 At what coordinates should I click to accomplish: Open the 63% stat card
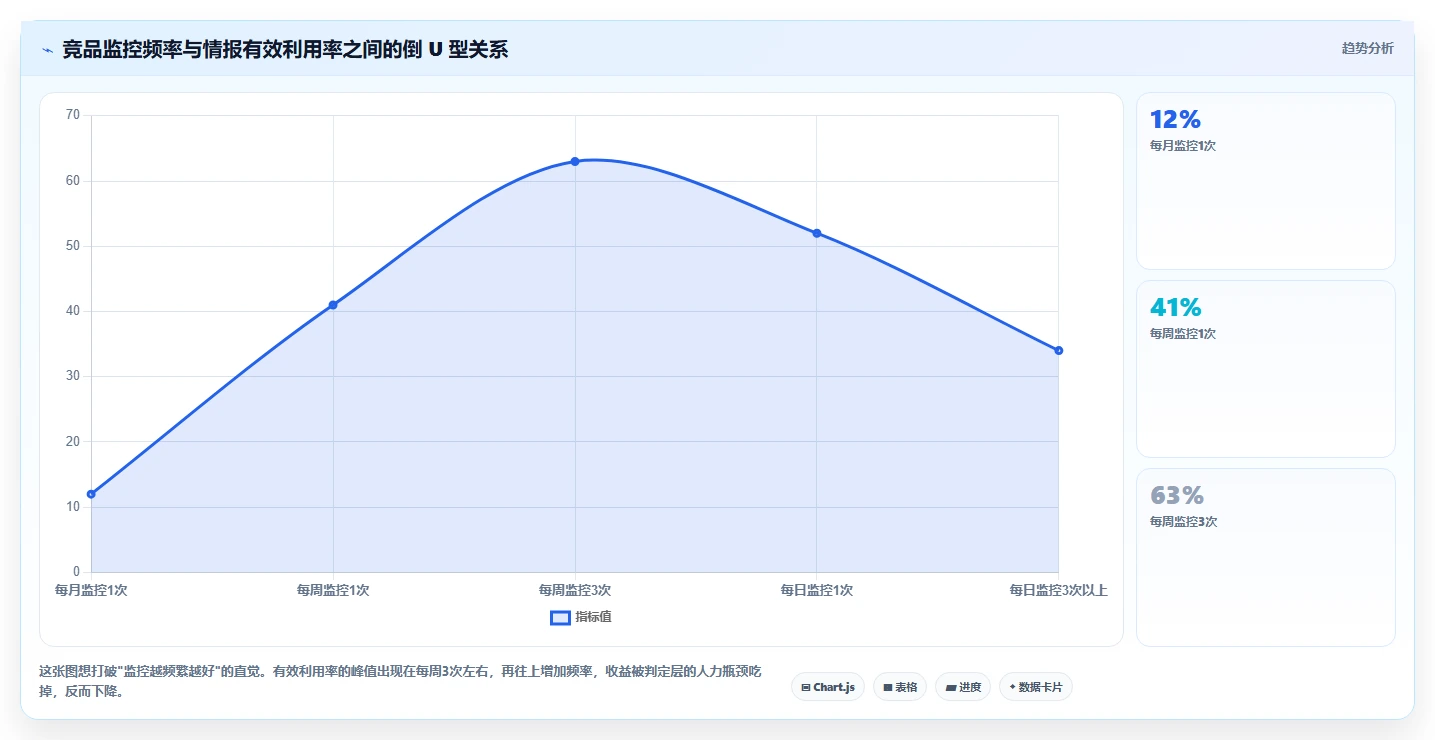pos(1265,557)
